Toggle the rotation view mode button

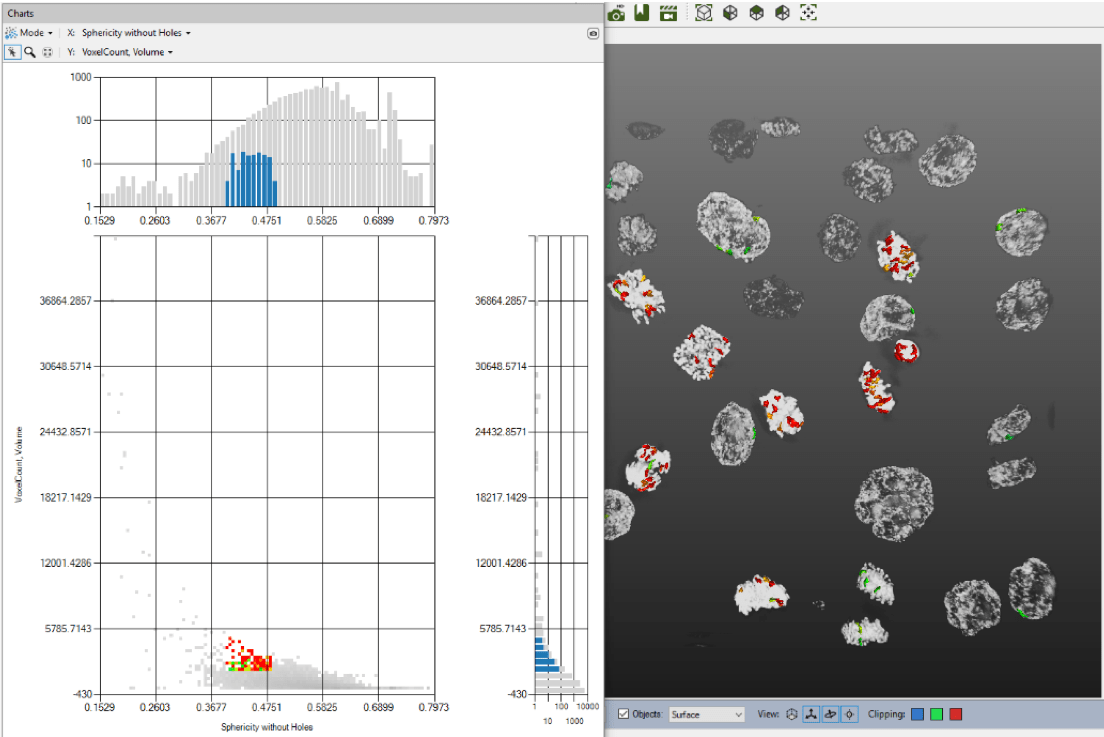[830, 714]
